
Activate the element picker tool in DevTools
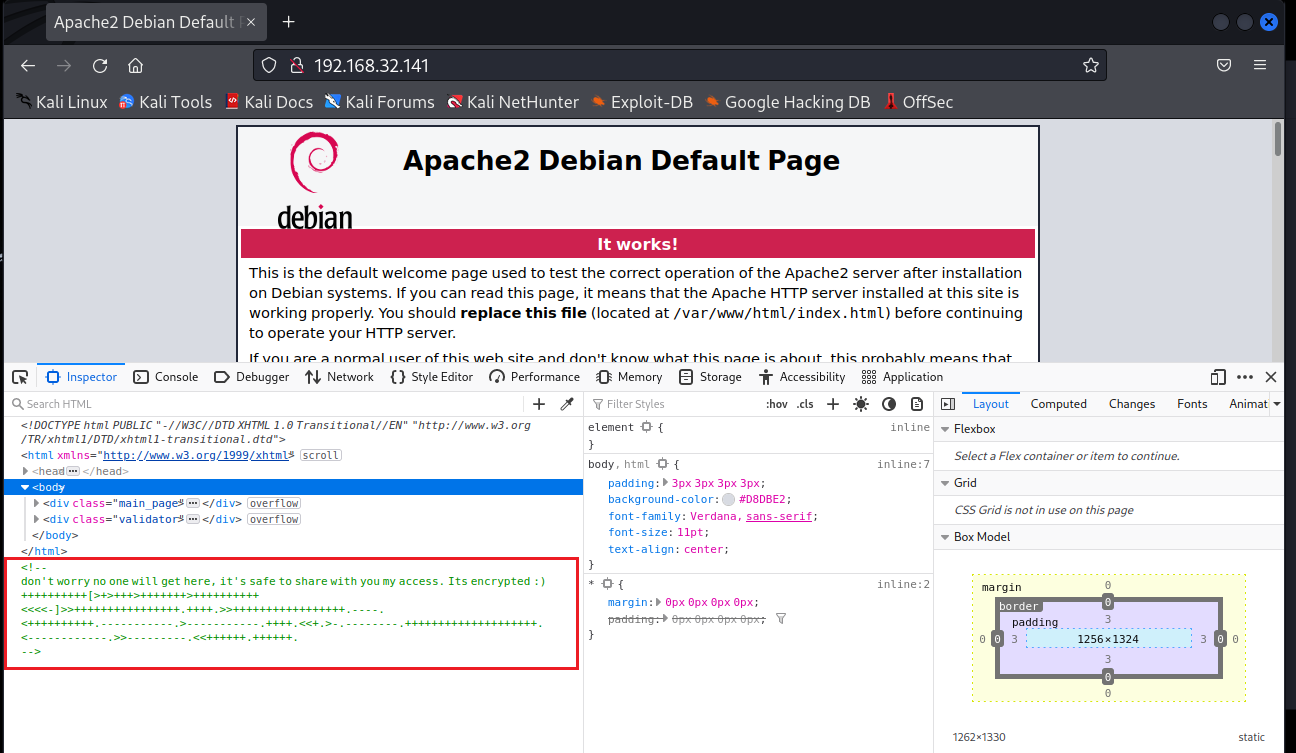(19, 377)
